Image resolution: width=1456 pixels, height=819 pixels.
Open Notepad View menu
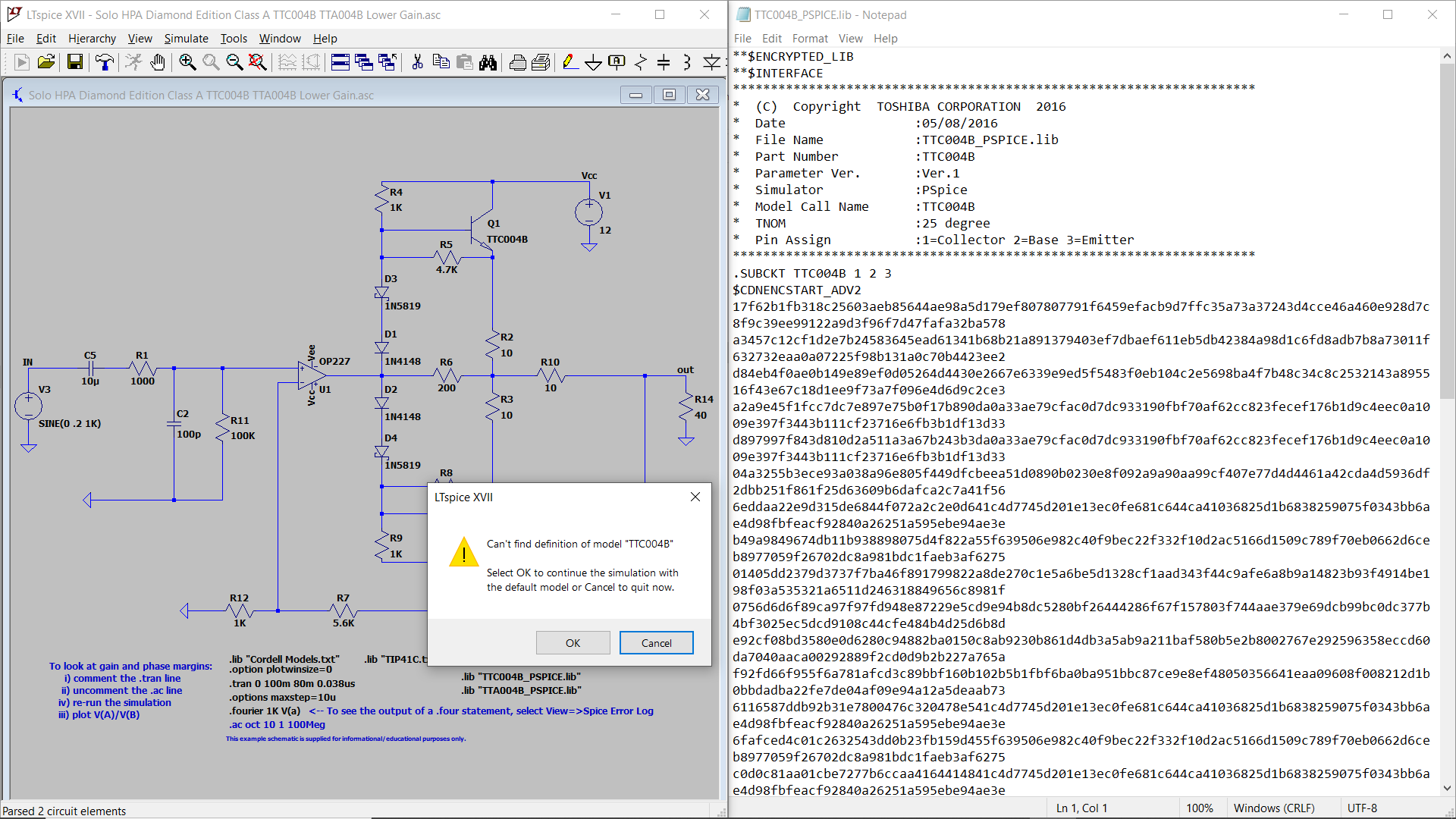pos(850,39)
